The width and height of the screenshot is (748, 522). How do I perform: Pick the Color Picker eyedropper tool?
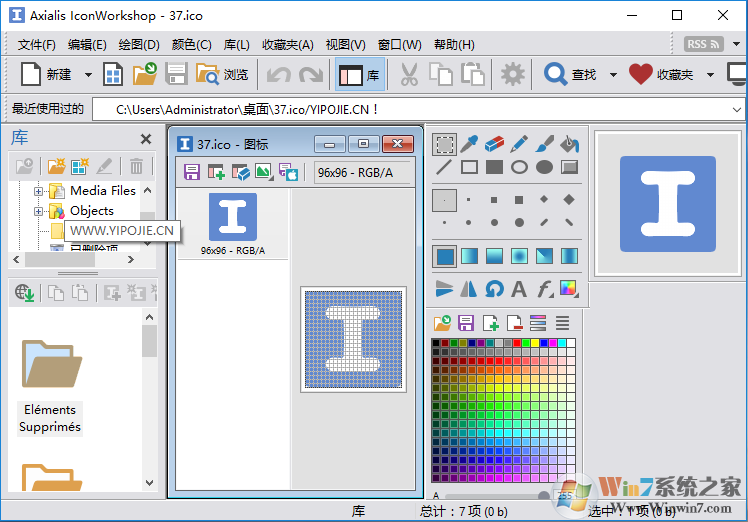click(x=469, y=145)
